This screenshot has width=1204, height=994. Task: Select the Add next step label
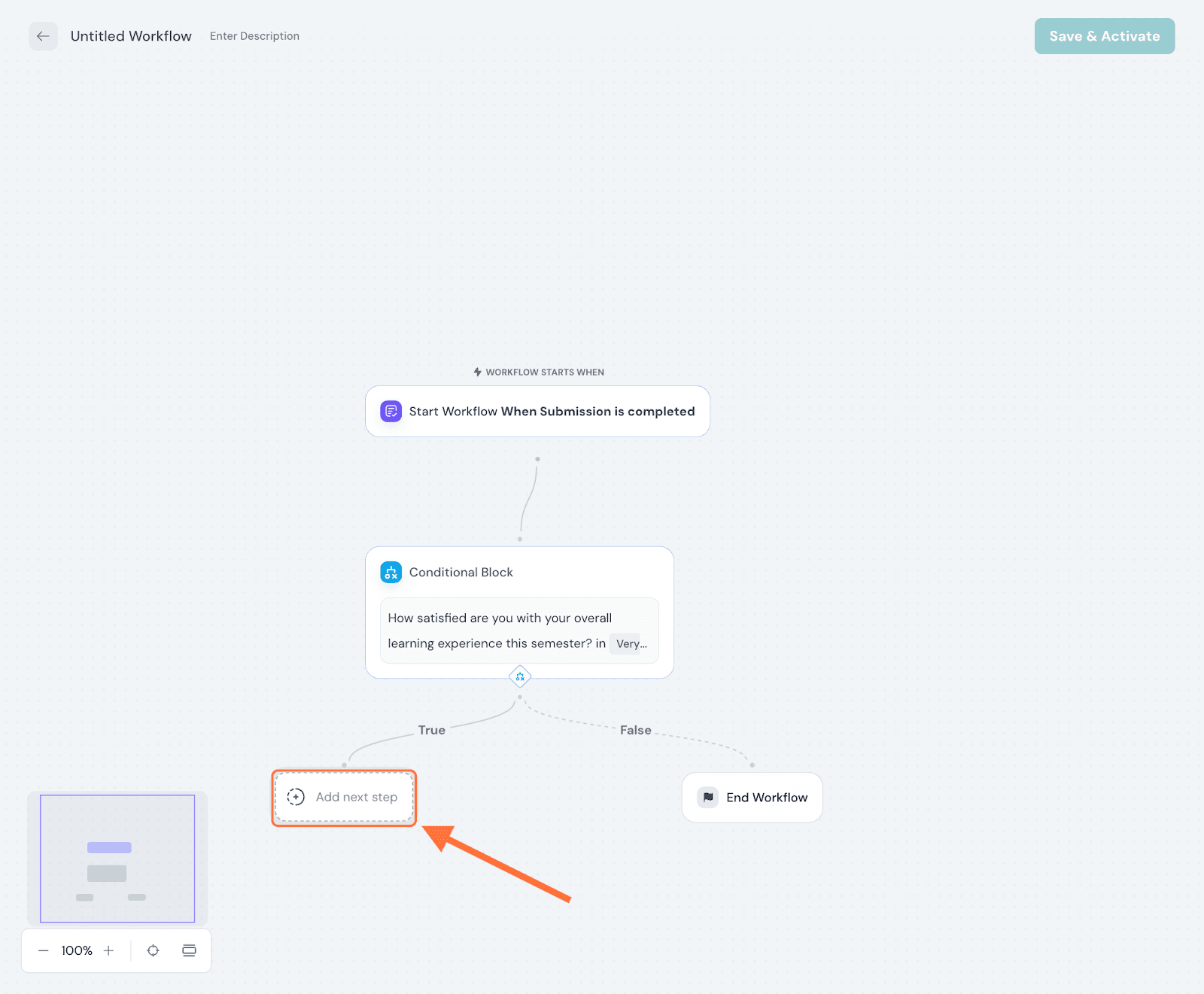357,798
